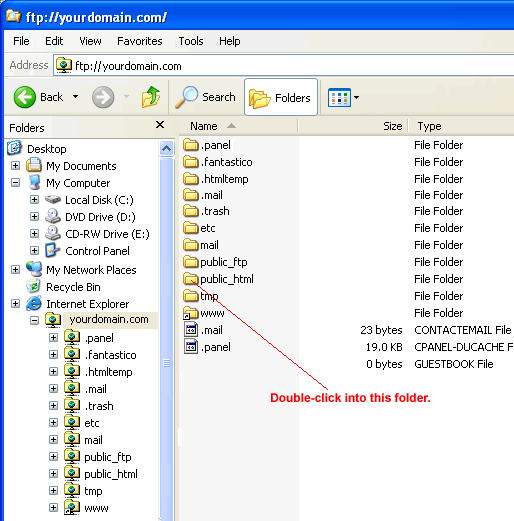Click the green Back arrow icon
Image resolution: width=514 pixels, height=521 pixels.
24,97
